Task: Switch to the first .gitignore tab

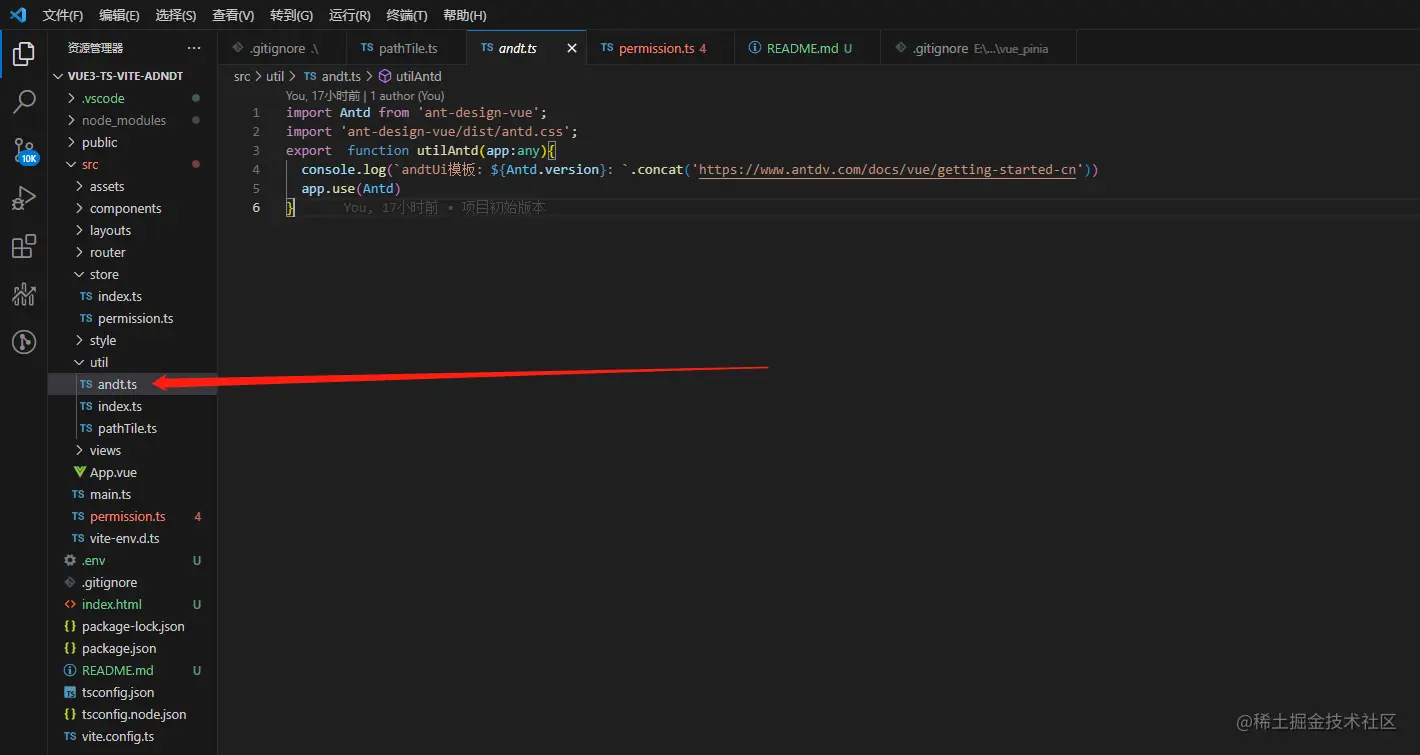Action: click(x=282, y=48)
